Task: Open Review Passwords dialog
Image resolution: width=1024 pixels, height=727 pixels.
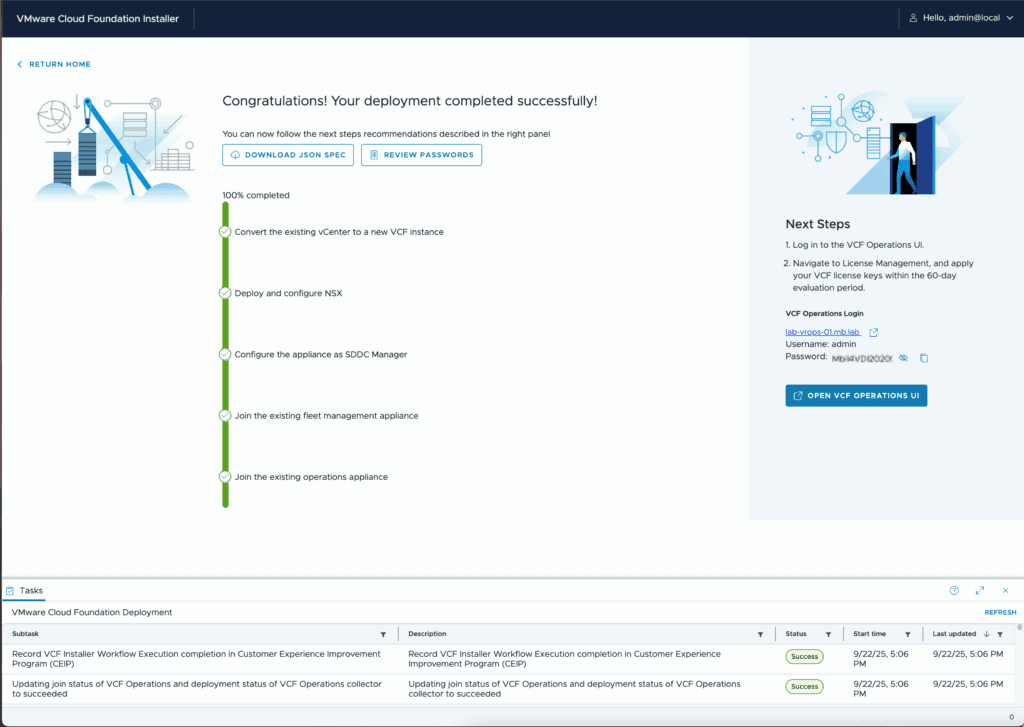Action: pyautogui.click(x=421, y=155)
